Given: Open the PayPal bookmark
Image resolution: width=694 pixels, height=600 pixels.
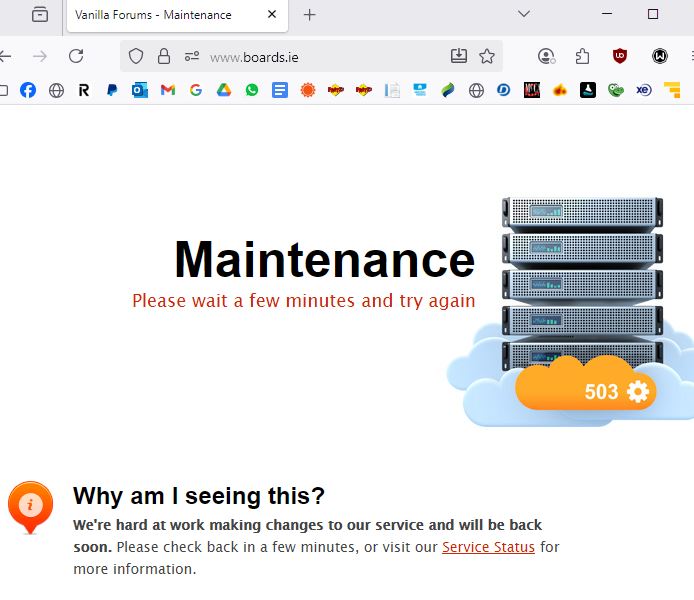Looking at the screenshot, I should click(112, 90).
